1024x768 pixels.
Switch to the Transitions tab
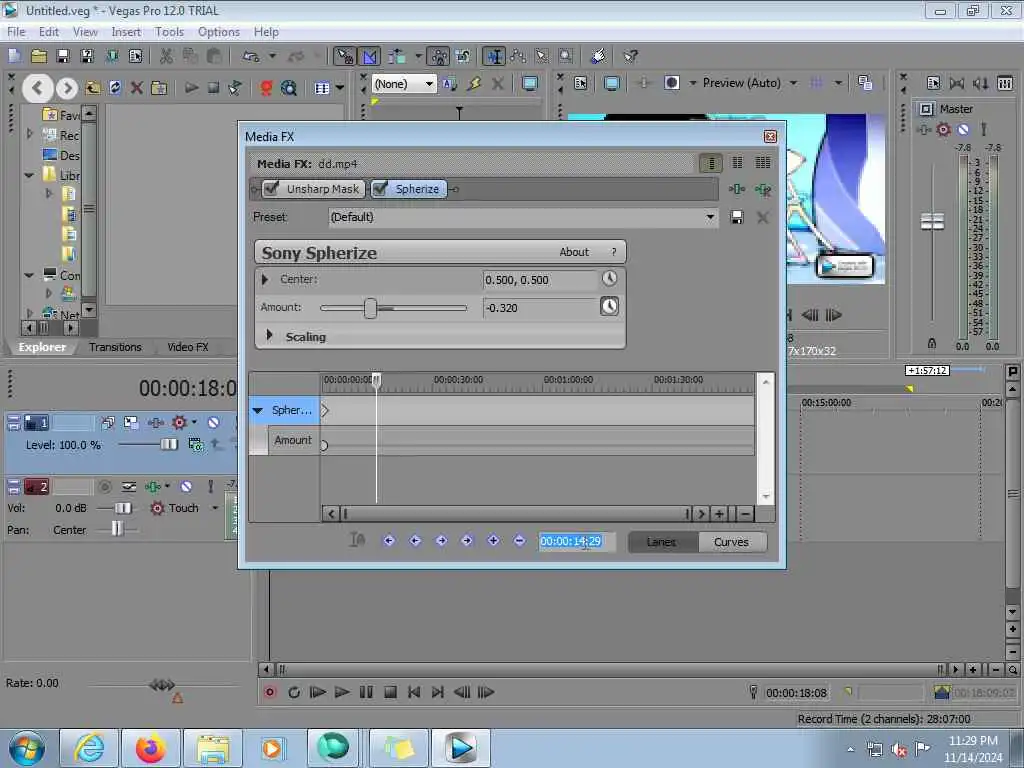coord(115,347)
